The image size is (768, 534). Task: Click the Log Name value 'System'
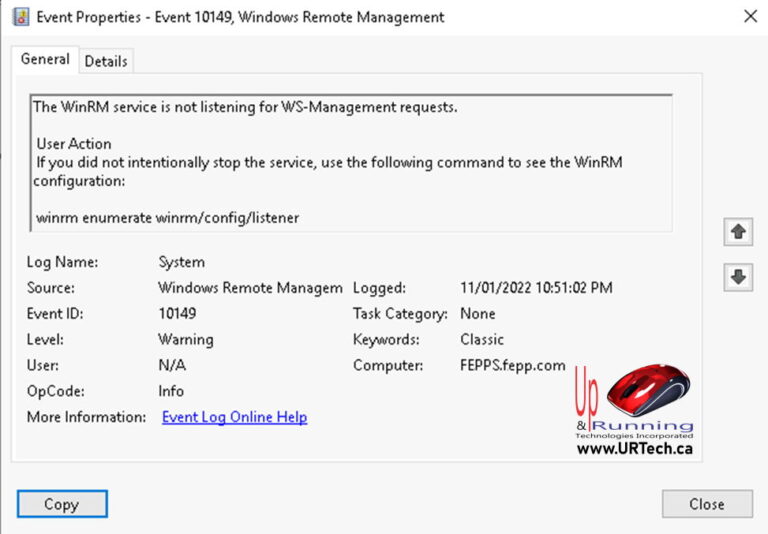(181, 262)
